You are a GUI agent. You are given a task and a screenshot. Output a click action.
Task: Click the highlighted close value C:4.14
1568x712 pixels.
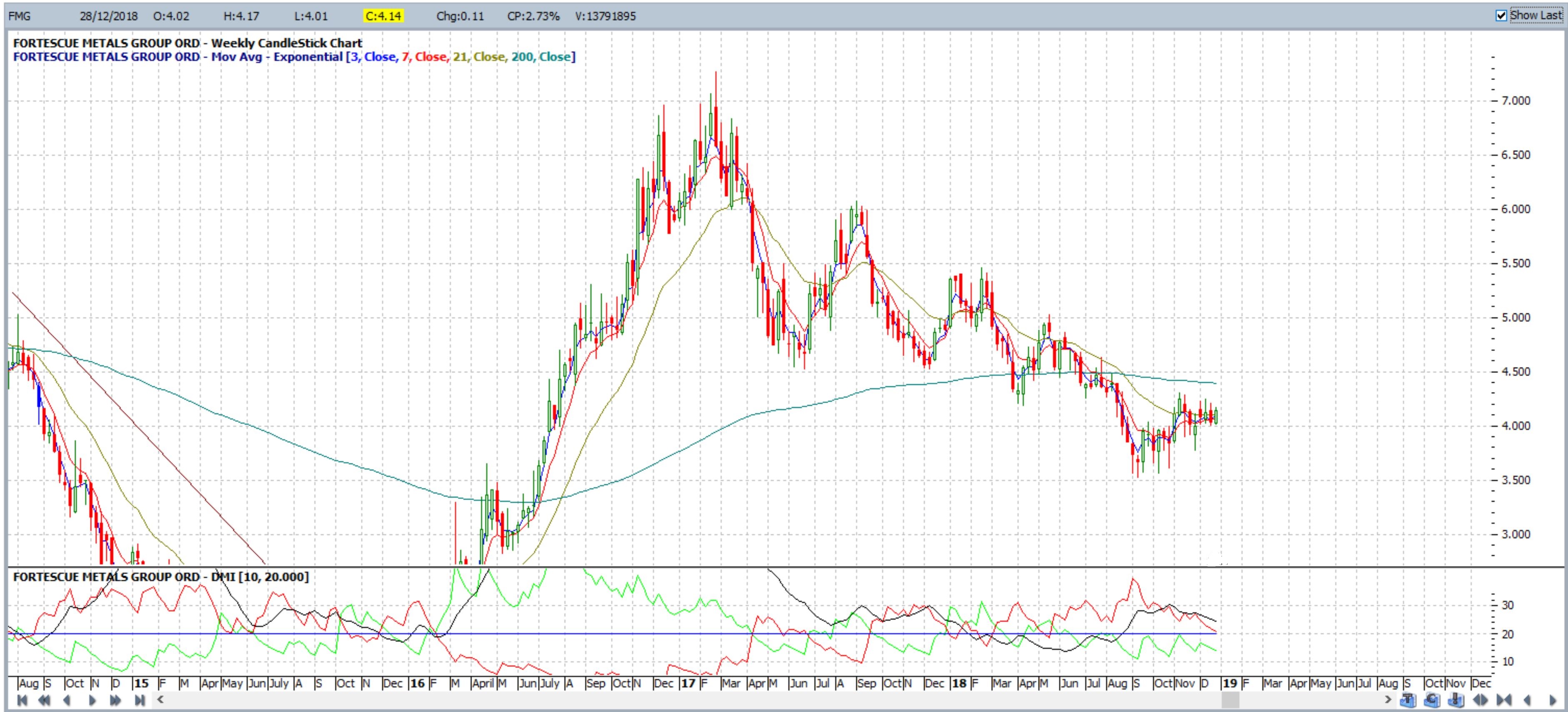tap(383, 16)
